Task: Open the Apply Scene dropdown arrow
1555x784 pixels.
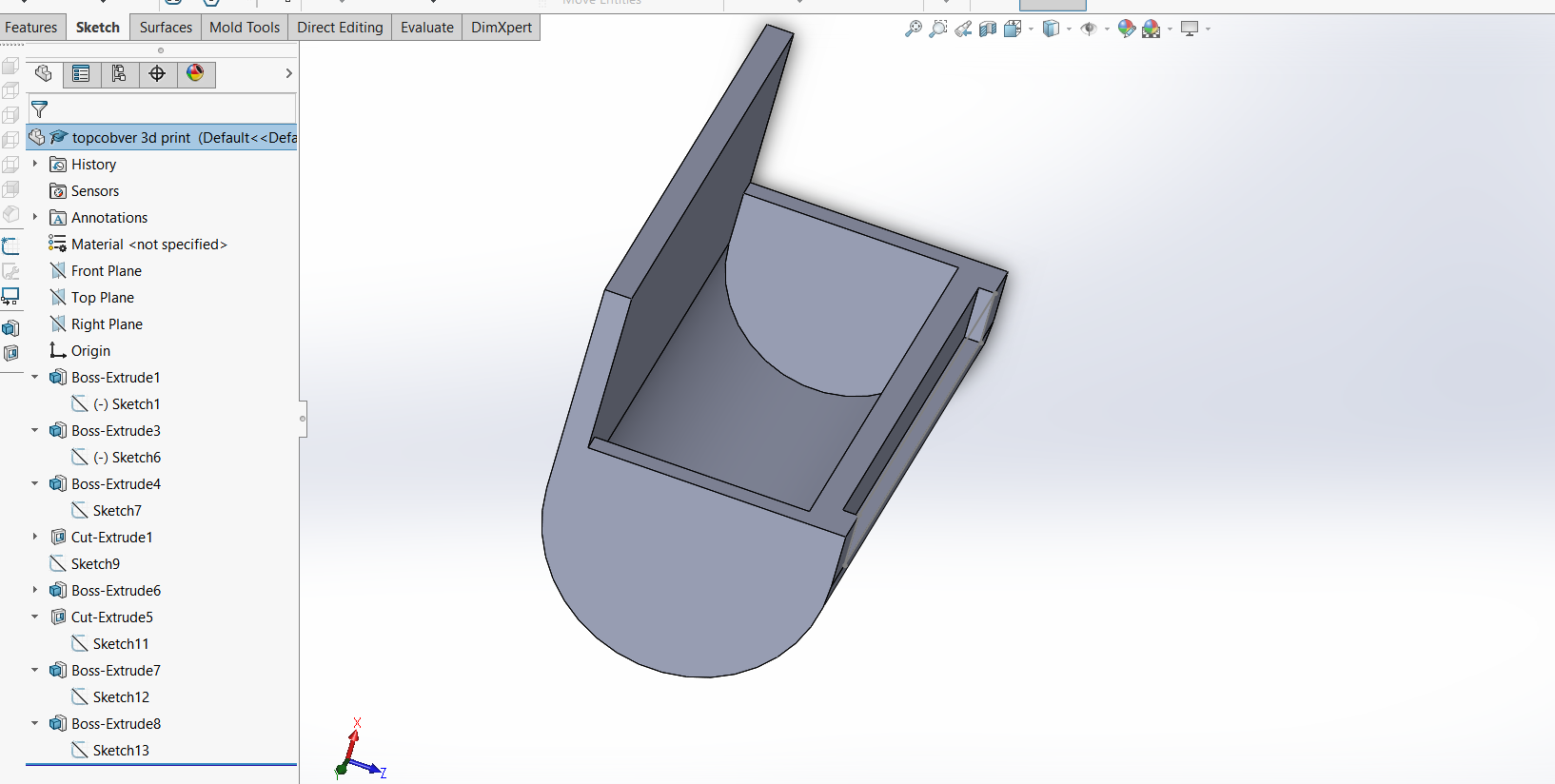Action: (x=1170, y=29)
